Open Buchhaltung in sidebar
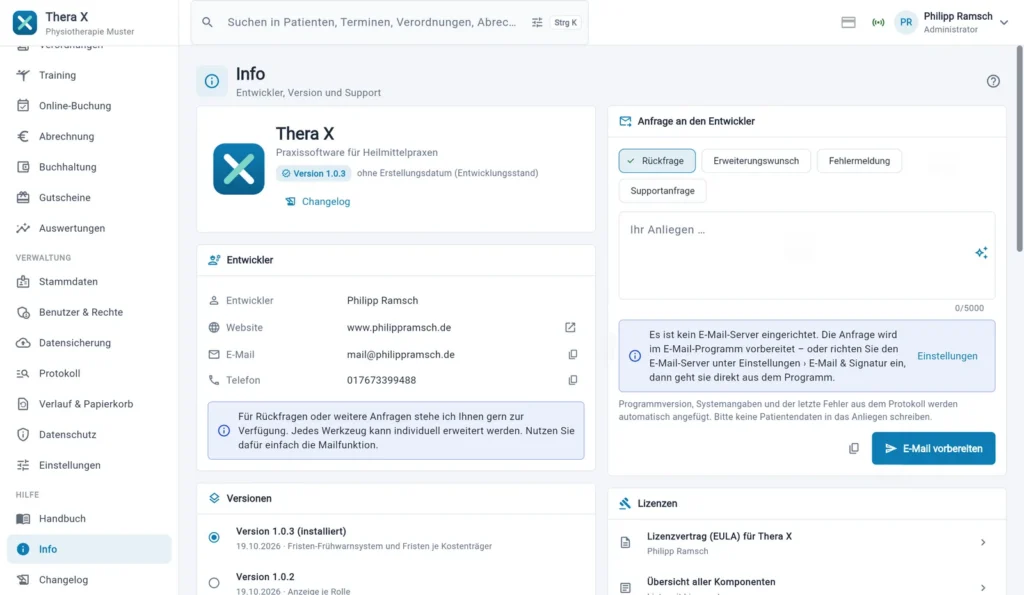 (x=89, y=167)
